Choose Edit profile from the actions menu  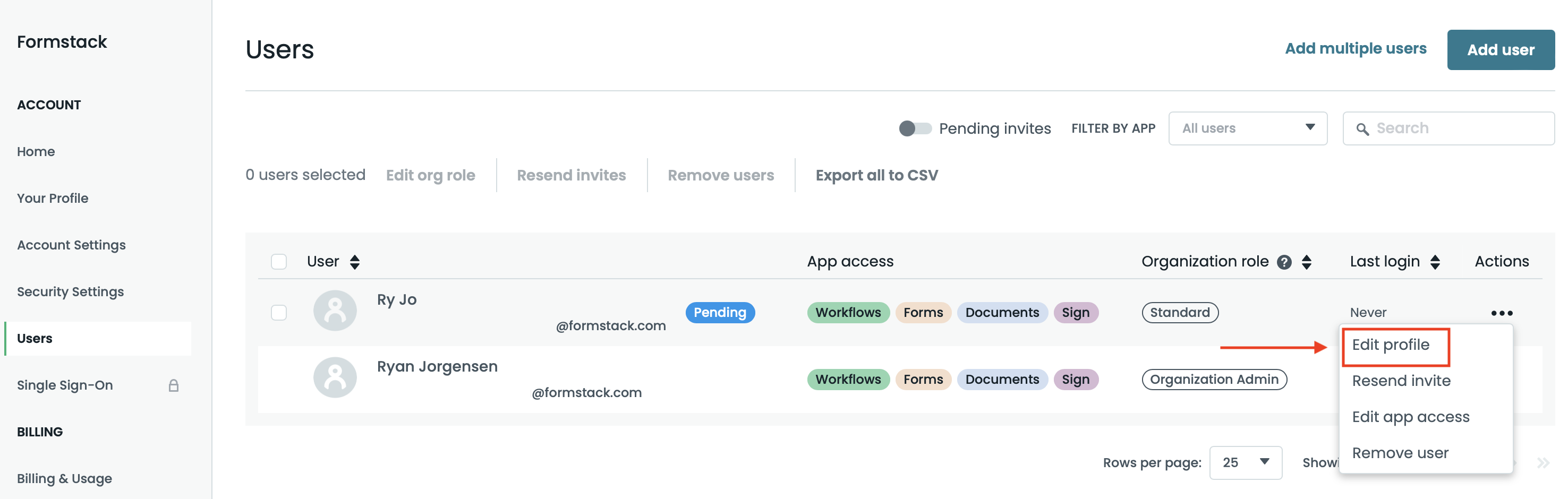pyautogui.click(x=1390, y=345)
